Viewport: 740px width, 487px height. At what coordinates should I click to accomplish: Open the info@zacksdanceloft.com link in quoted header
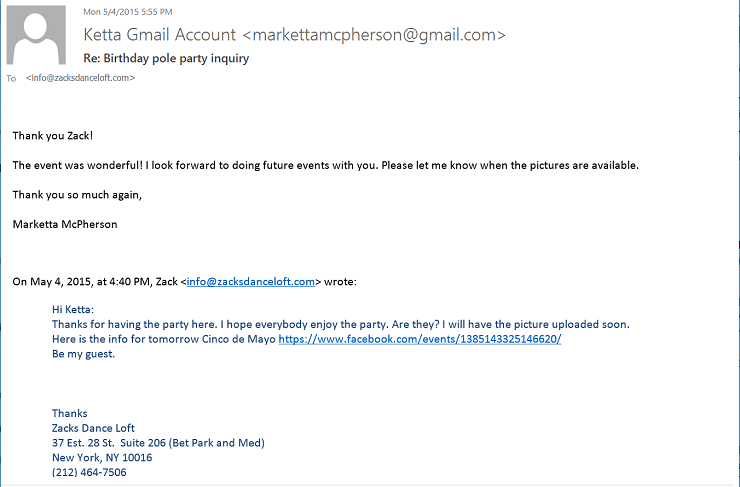pos(251,282)
